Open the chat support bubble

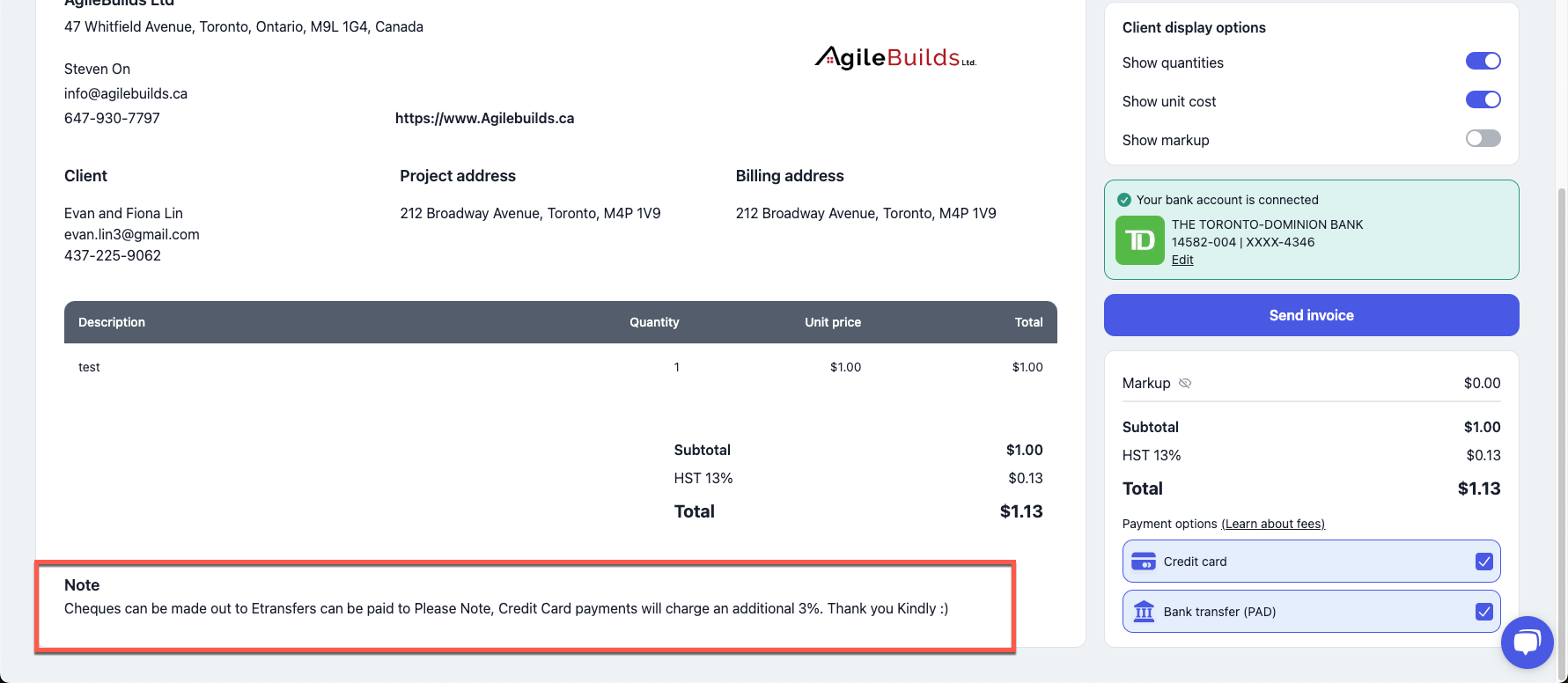pyautogui.click(x=1527, y=642)
